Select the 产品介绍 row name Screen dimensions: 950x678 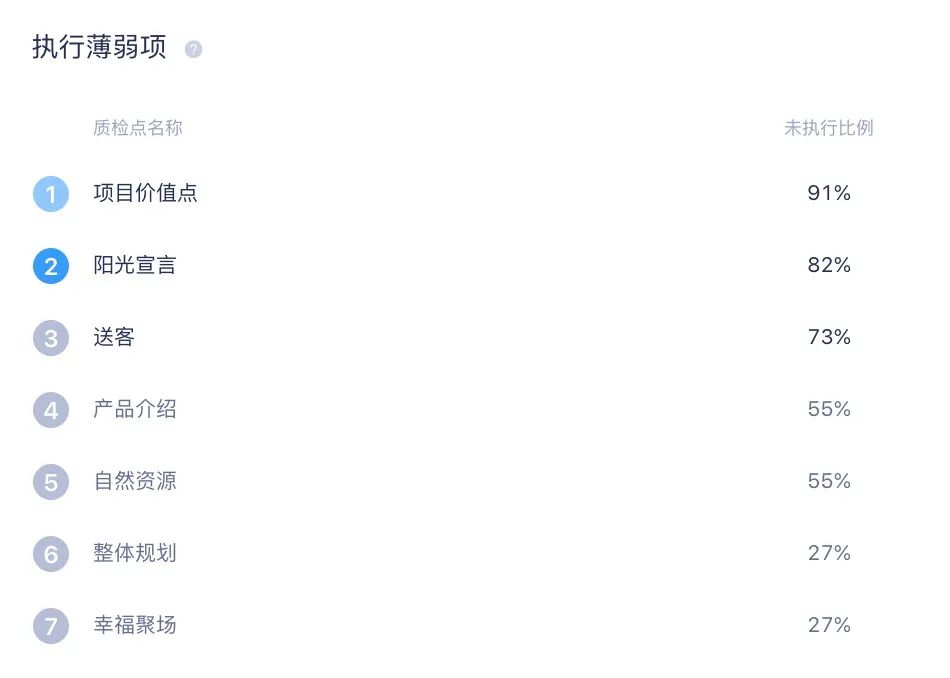coord(135,409)
